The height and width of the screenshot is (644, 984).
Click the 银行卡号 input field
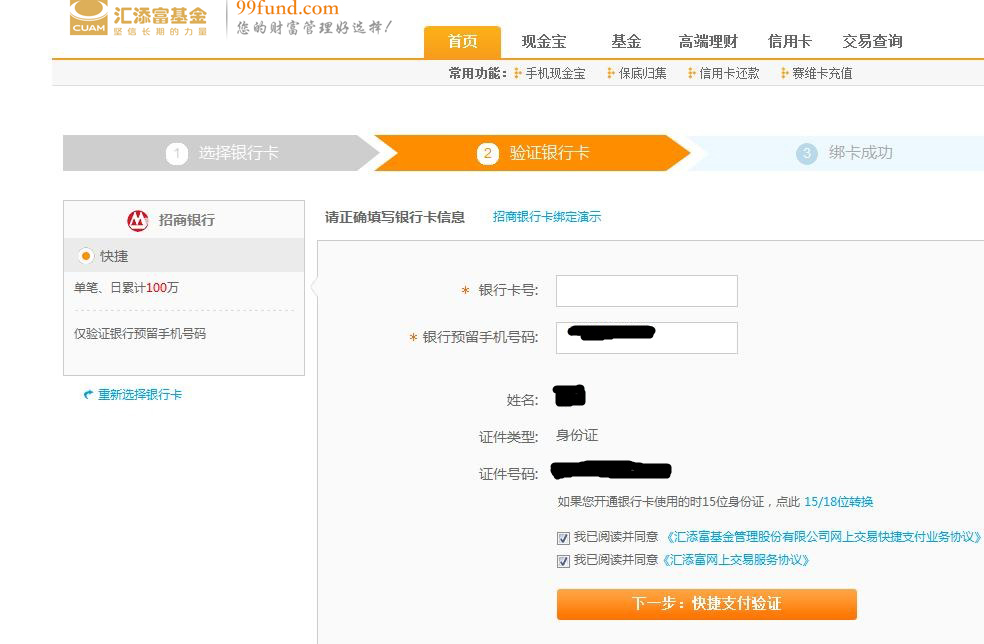point(646,291)
